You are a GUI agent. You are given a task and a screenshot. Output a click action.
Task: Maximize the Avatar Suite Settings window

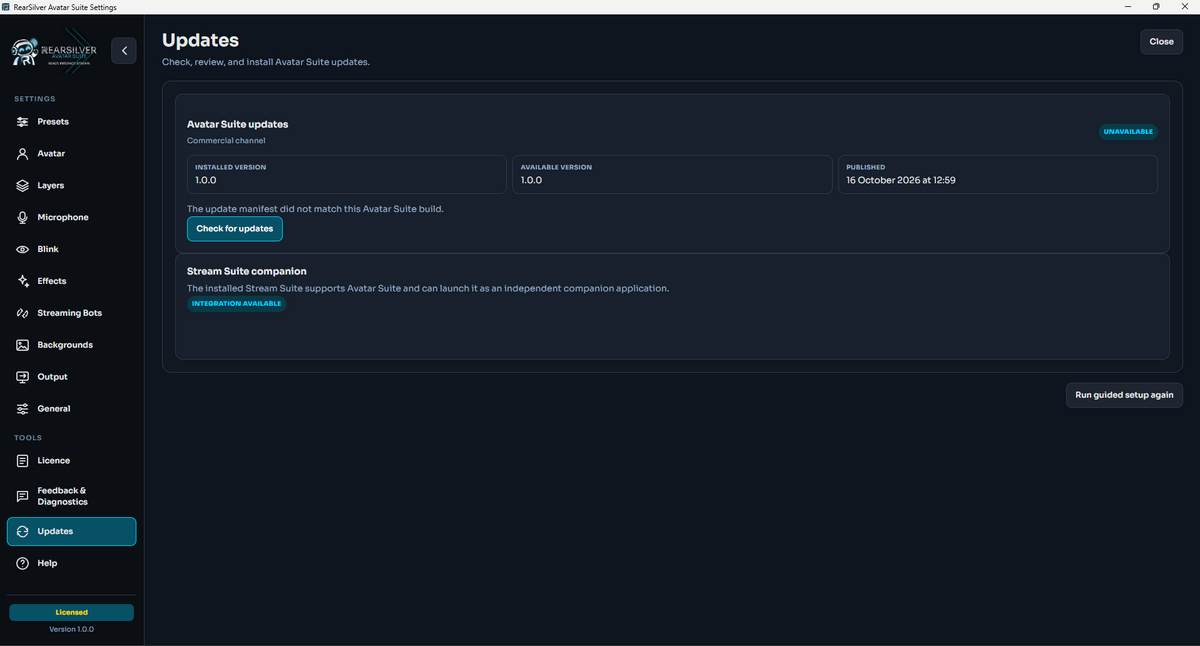pyautogui.click(x=1156, y=7)
